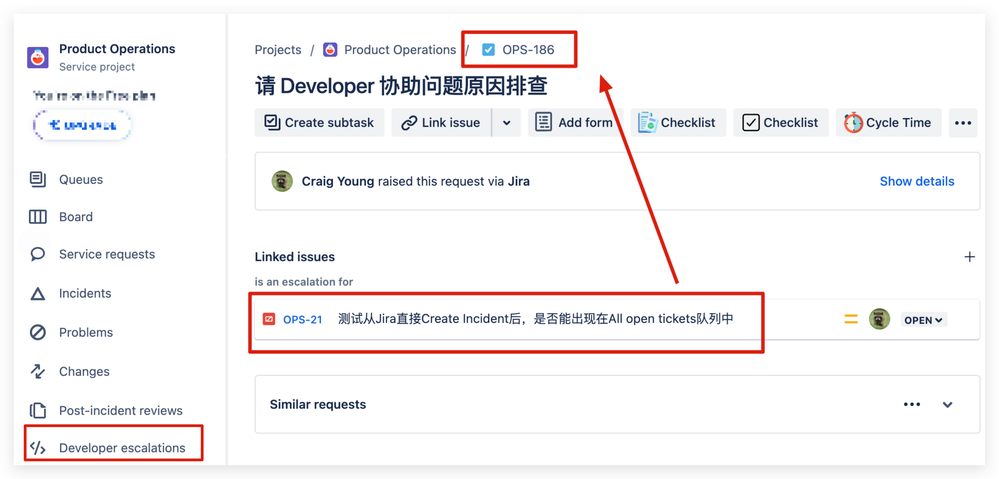This screenshot has width=999, height=479.
Task: Click the Changes arrows icon
Action: (38, 371)
